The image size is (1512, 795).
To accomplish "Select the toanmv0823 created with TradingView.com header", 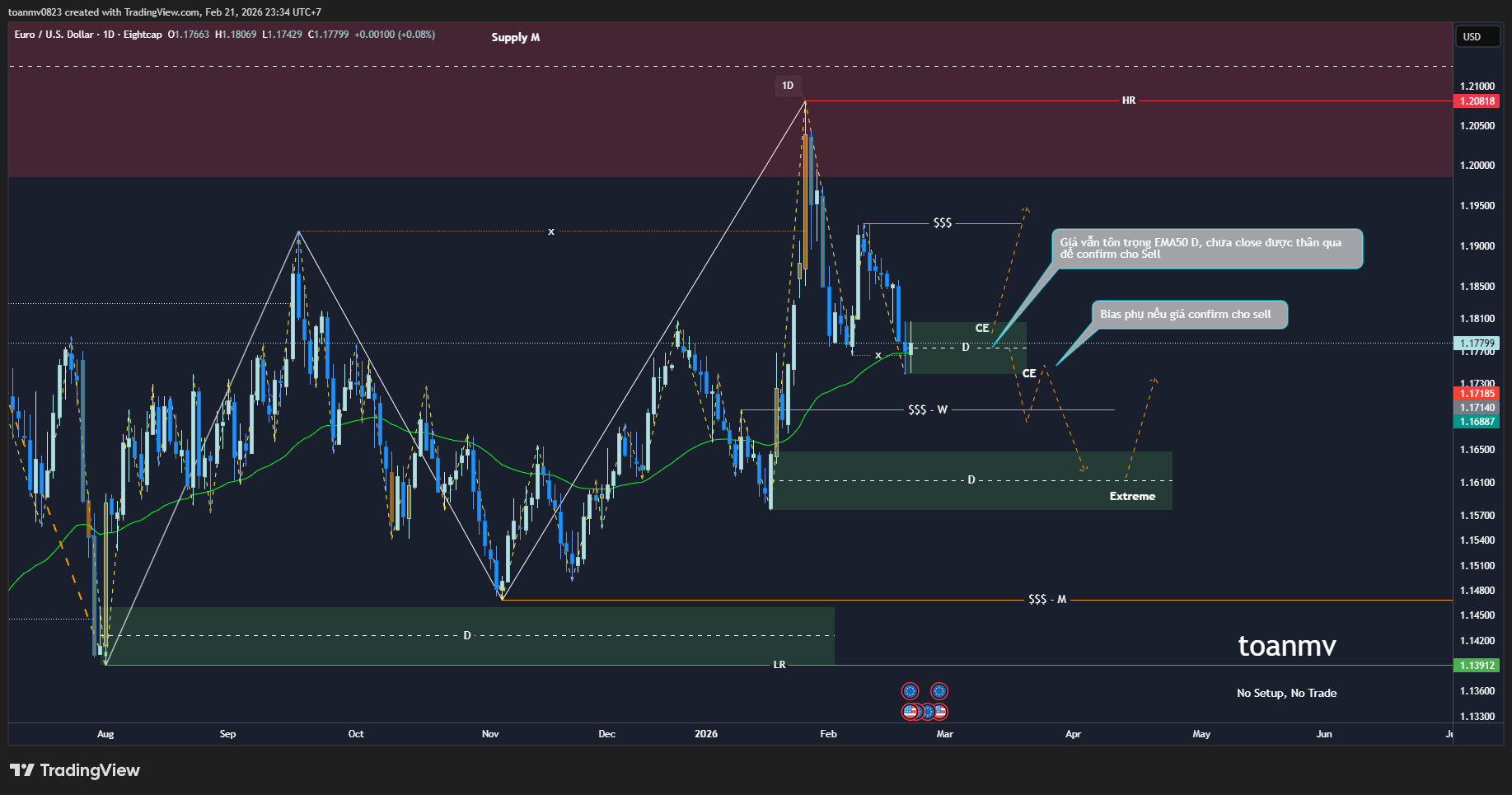I will click(165, 12).
